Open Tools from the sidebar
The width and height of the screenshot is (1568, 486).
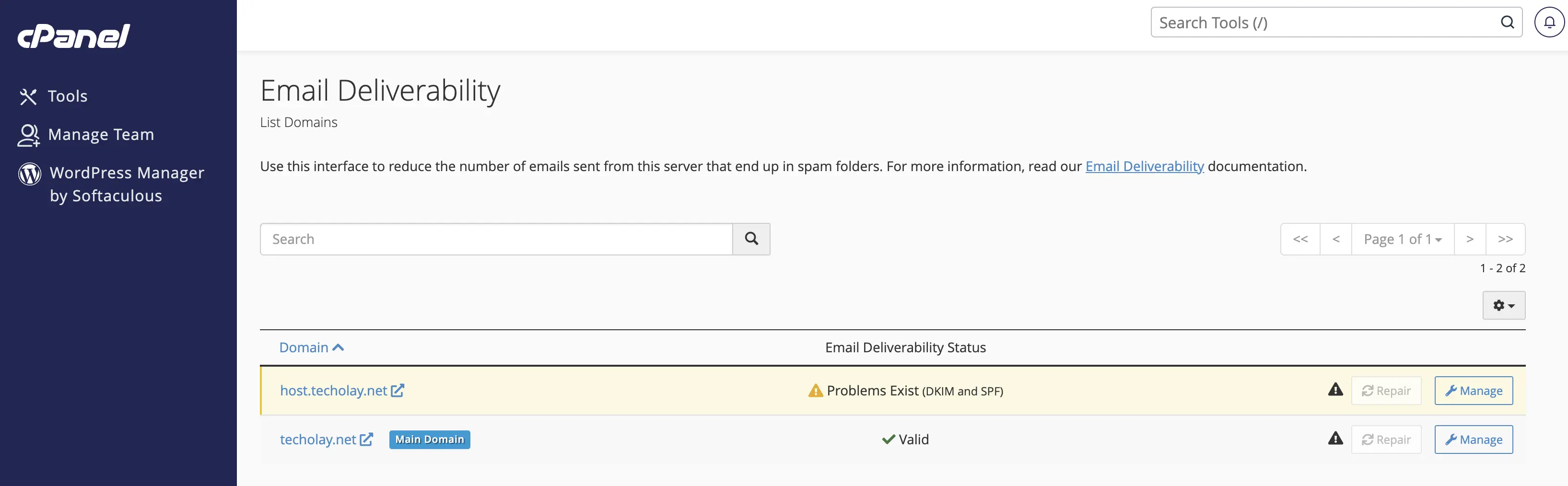pyautogui.click(x=54, y=96)
